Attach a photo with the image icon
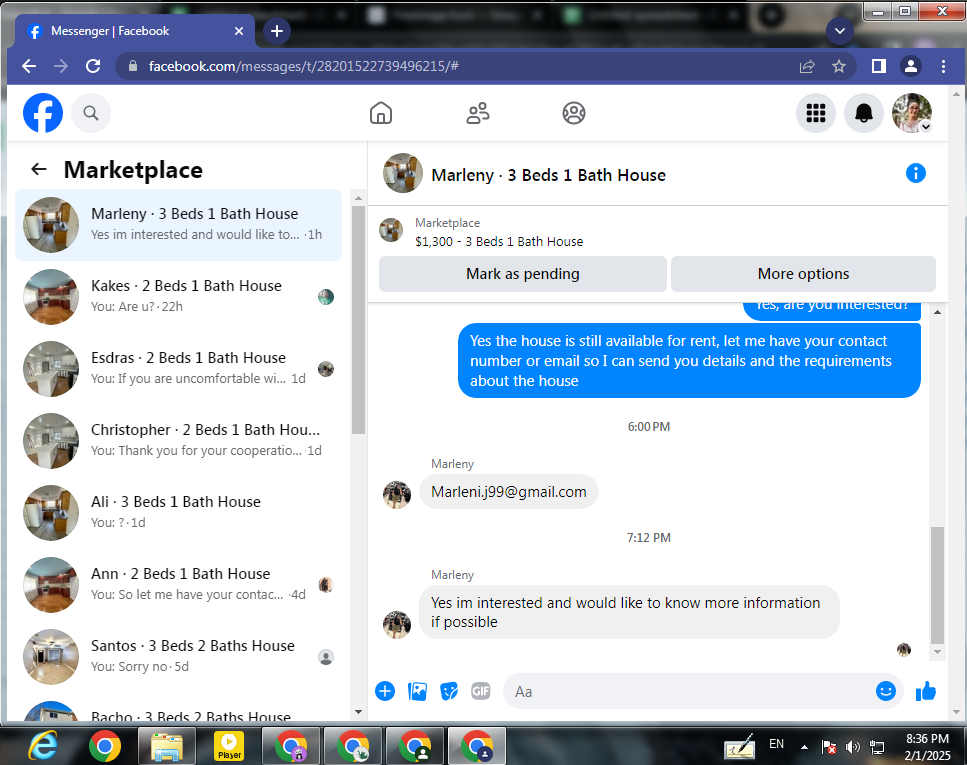 418,691
